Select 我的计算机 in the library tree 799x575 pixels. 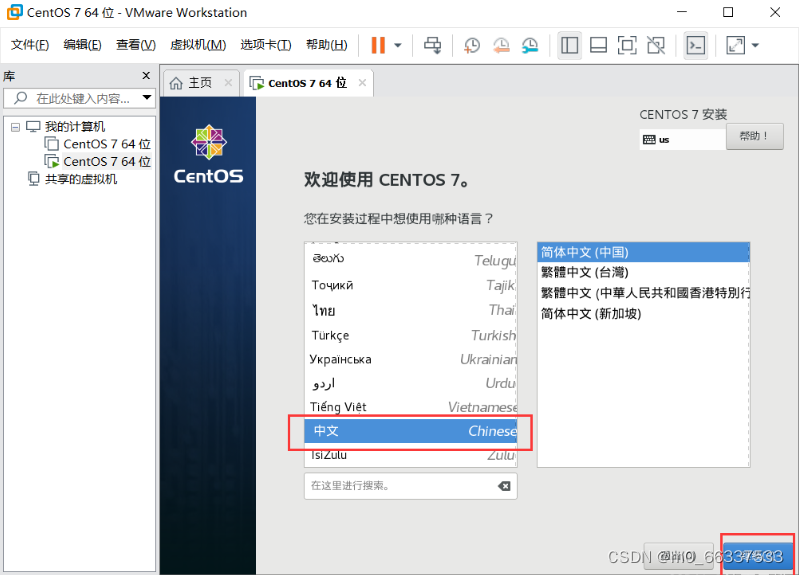pos(74,126)
